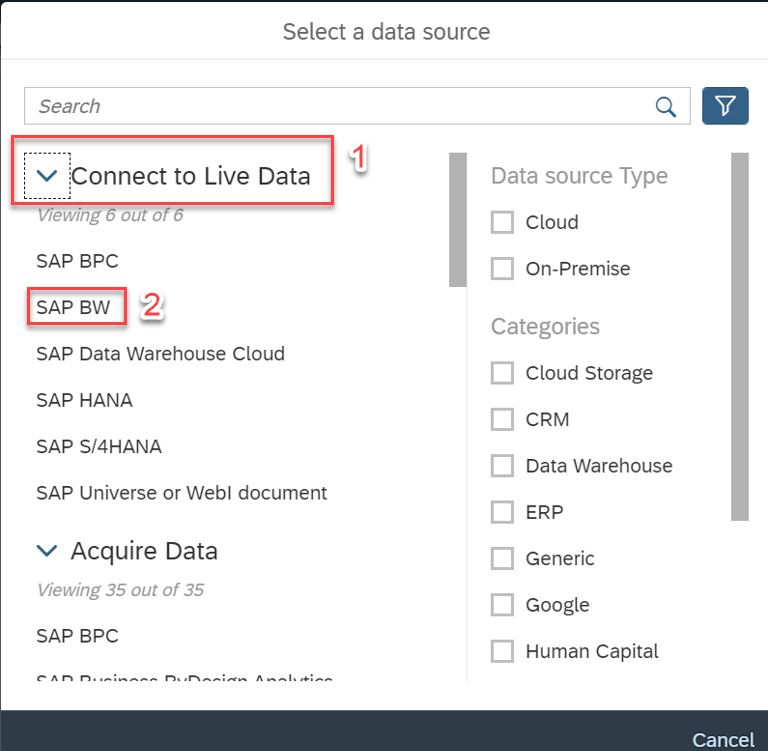Toggle the filter funnel button
Image resolution: width=769 pixels, height=751 pixels.
pyautogui.click(x=725, y=106)
